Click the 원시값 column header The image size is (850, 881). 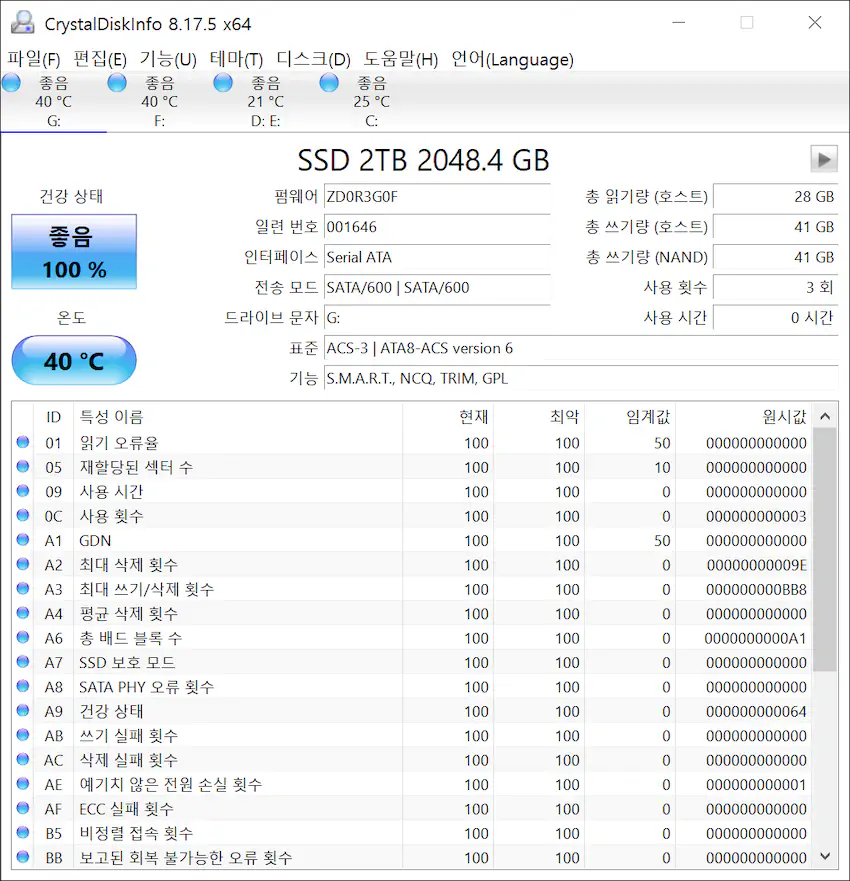pyautogui.click(x=743, y=417)
